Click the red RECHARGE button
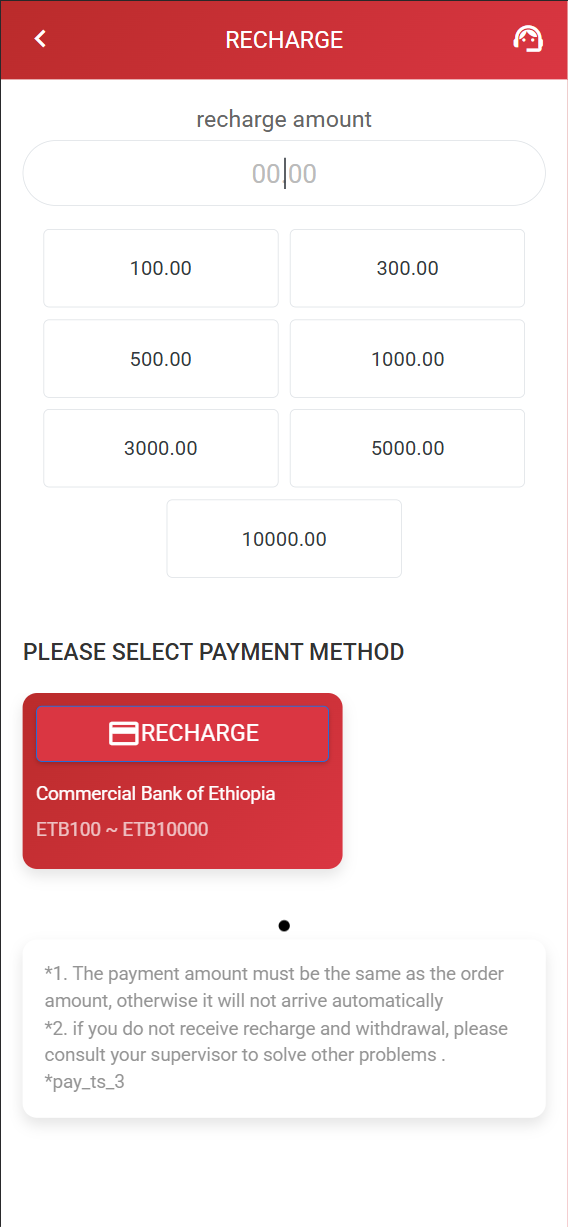 tap(183, 734)
